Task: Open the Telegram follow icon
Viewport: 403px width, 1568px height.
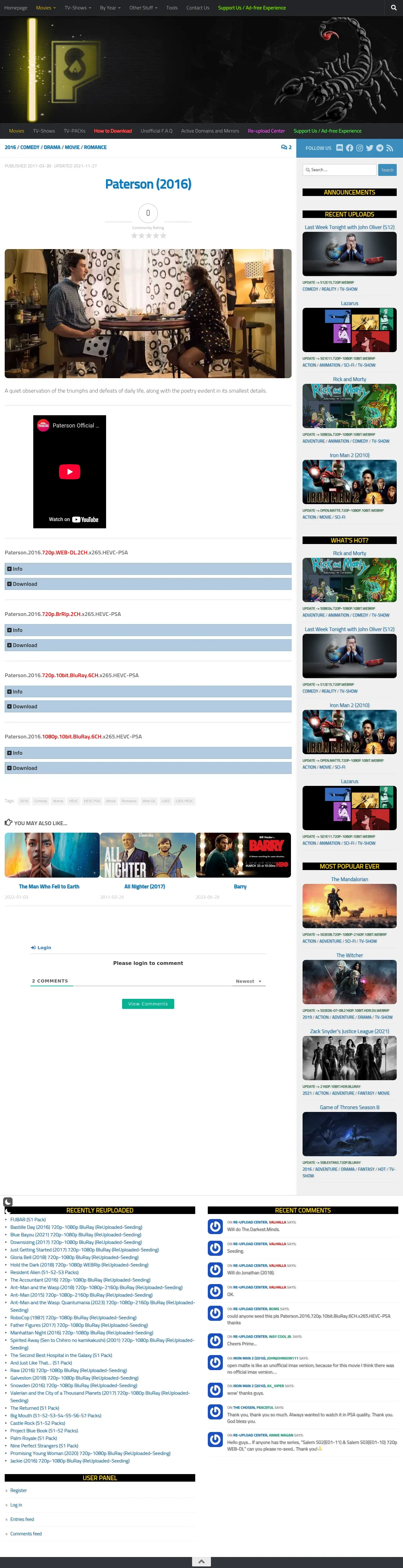Action: (x=379, y=148)
